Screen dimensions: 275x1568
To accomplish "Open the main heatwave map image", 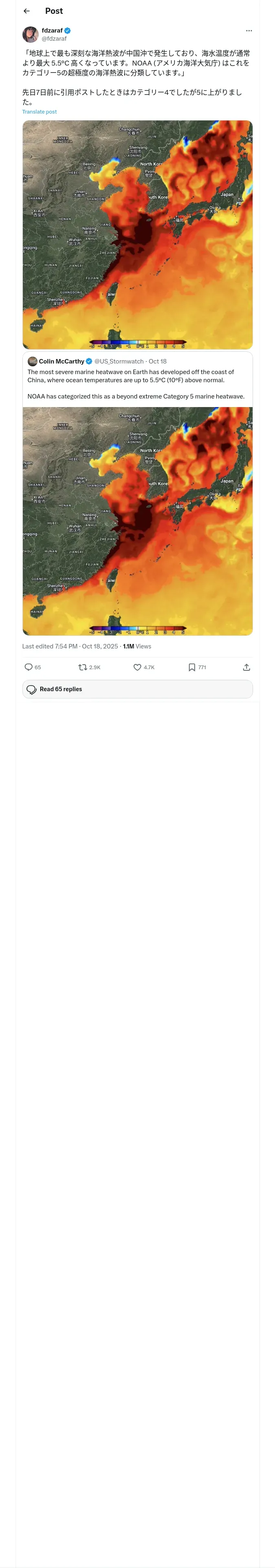I will 137,234.
